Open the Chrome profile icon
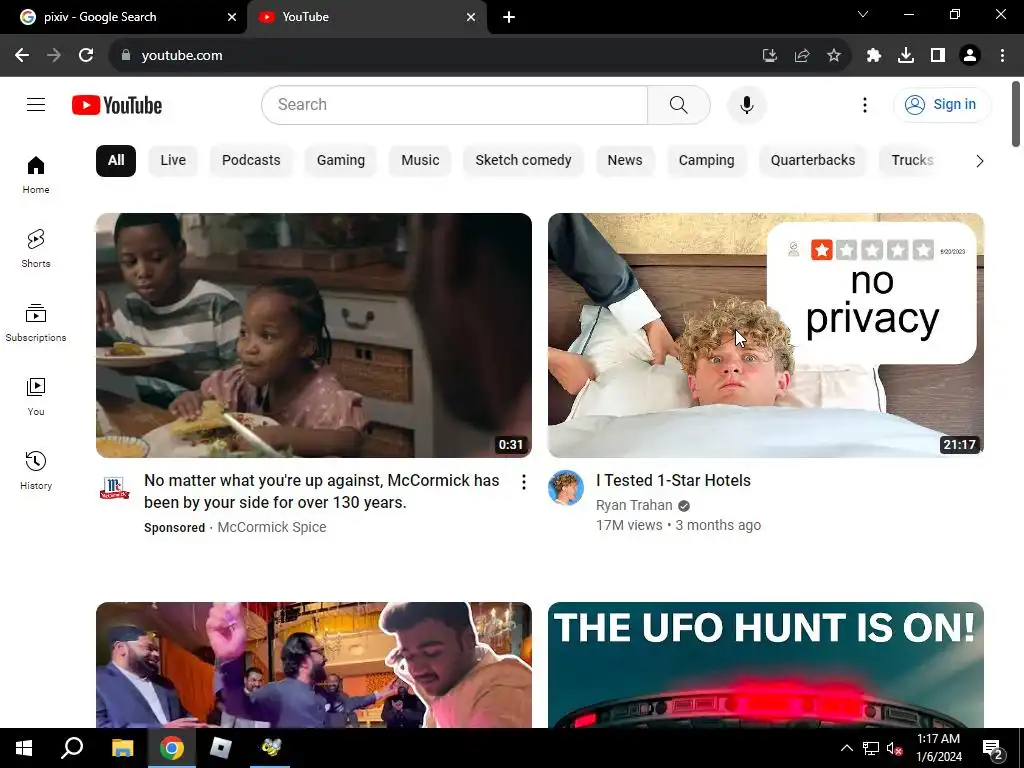The width and height of the screenshot is (1024, 768). [970, 56]
